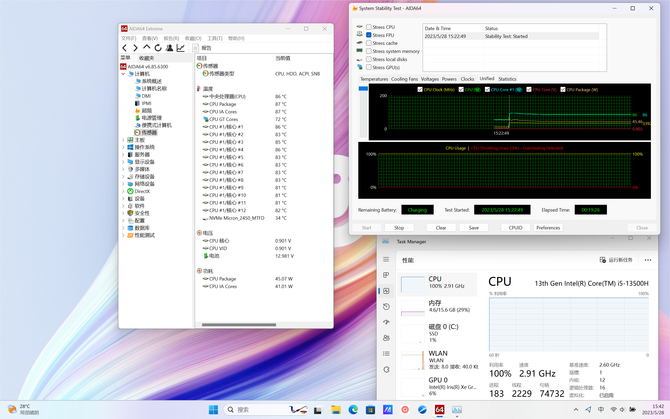Image resolution: width=670 pixels, height=419 pixels.
Task: Uncheck Stress FPU option
Action: (x=369, y=35)
